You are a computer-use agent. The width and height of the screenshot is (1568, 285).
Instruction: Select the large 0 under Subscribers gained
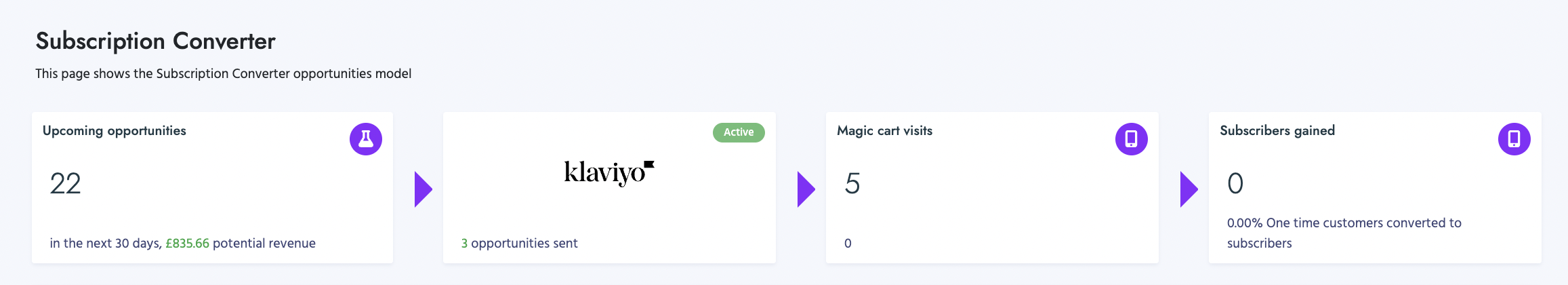pyautogui.click(x=1235, y=184)
